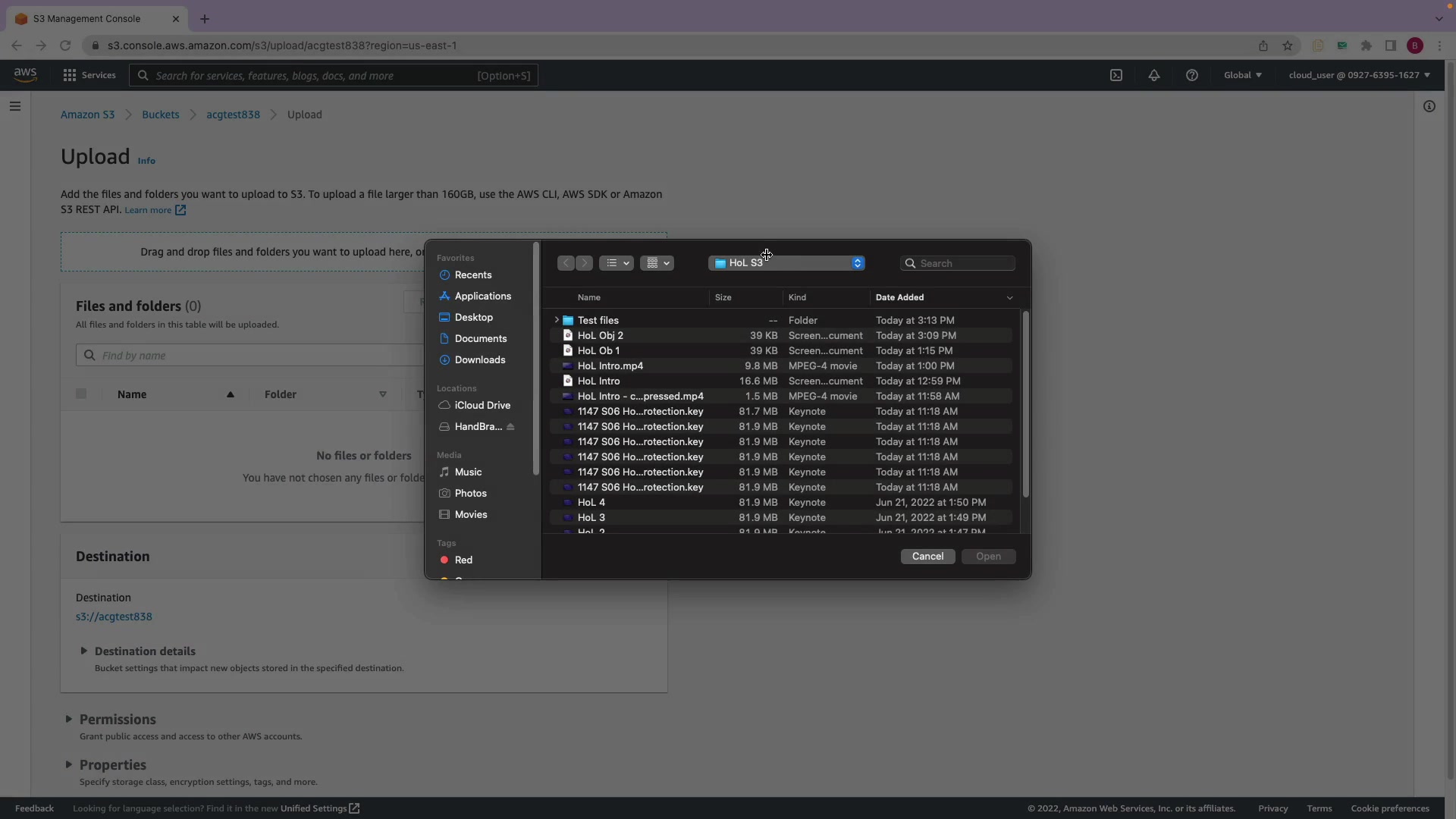The height and width of the screenshot is (819, 1456).
Task: Tick the select-all checkbox in files table
Action: 81,394
